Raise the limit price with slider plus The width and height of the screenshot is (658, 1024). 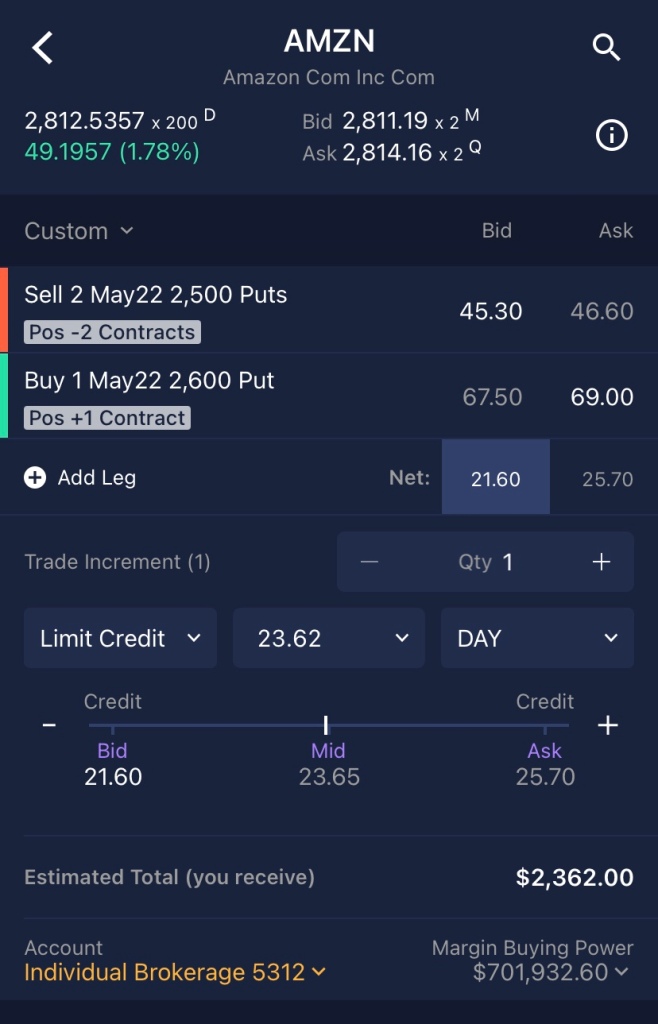607,725
